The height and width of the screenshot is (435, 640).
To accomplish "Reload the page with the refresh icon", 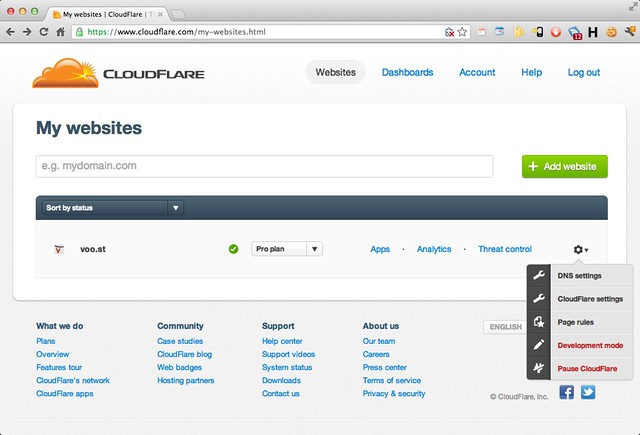I will point(44,32).
